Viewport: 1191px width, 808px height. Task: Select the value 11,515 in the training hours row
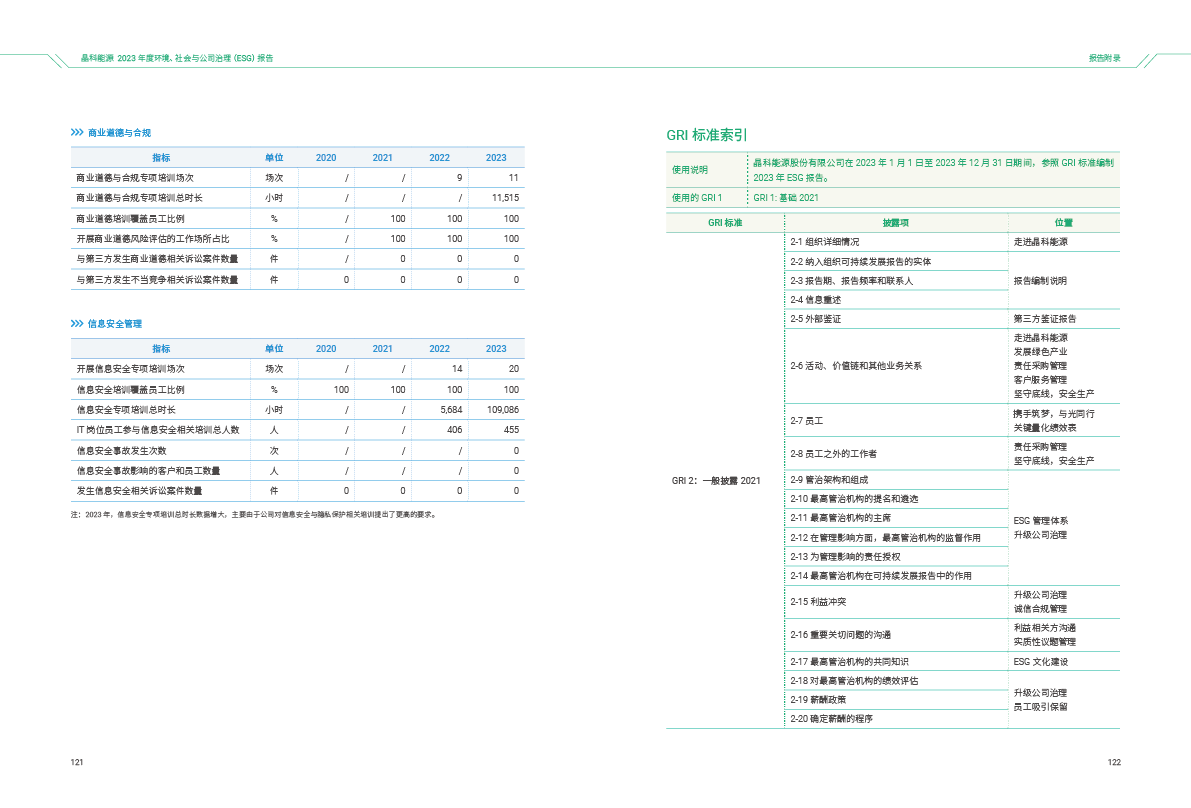(x=505, y=198)
